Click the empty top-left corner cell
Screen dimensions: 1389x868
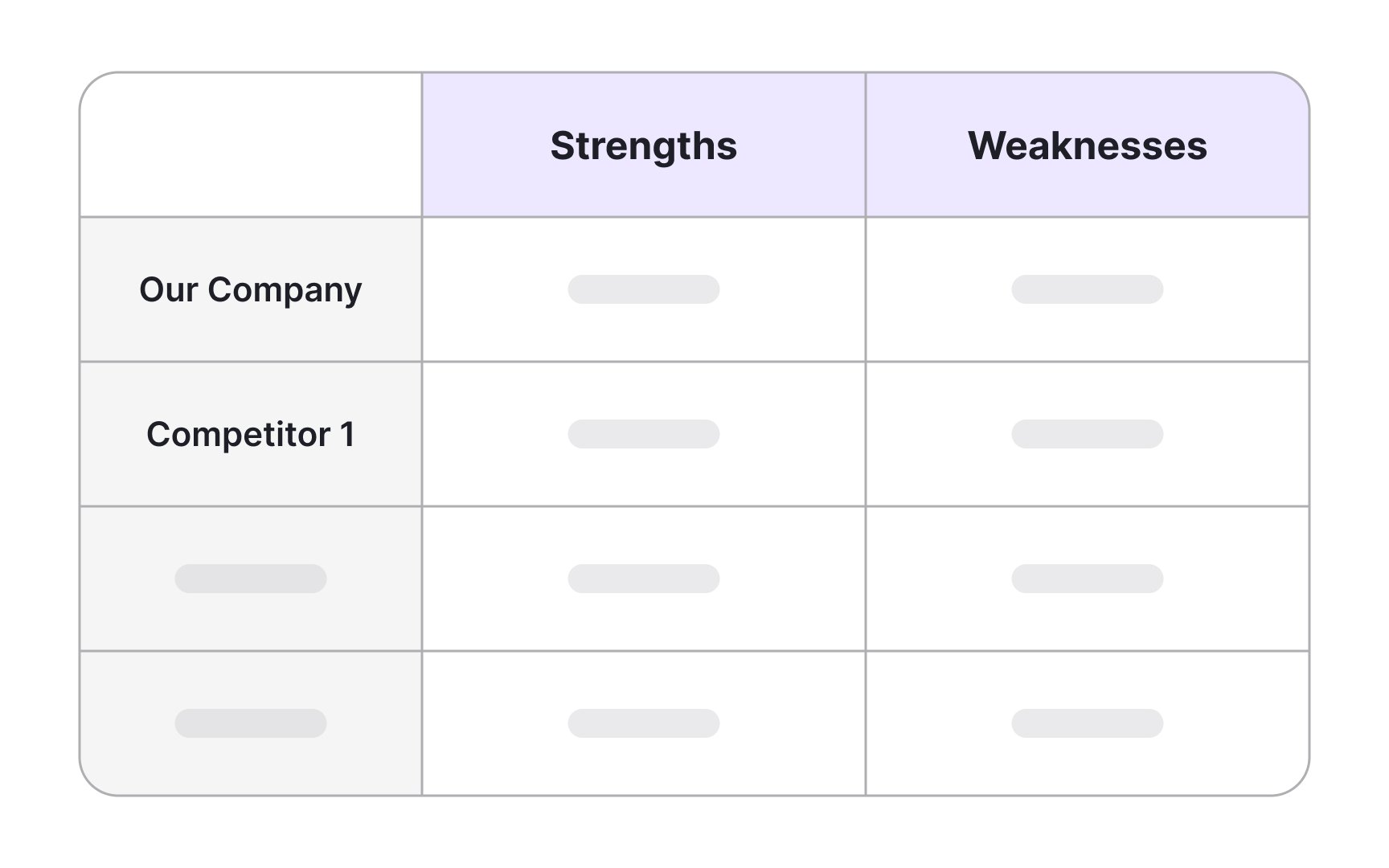(251, 145)
